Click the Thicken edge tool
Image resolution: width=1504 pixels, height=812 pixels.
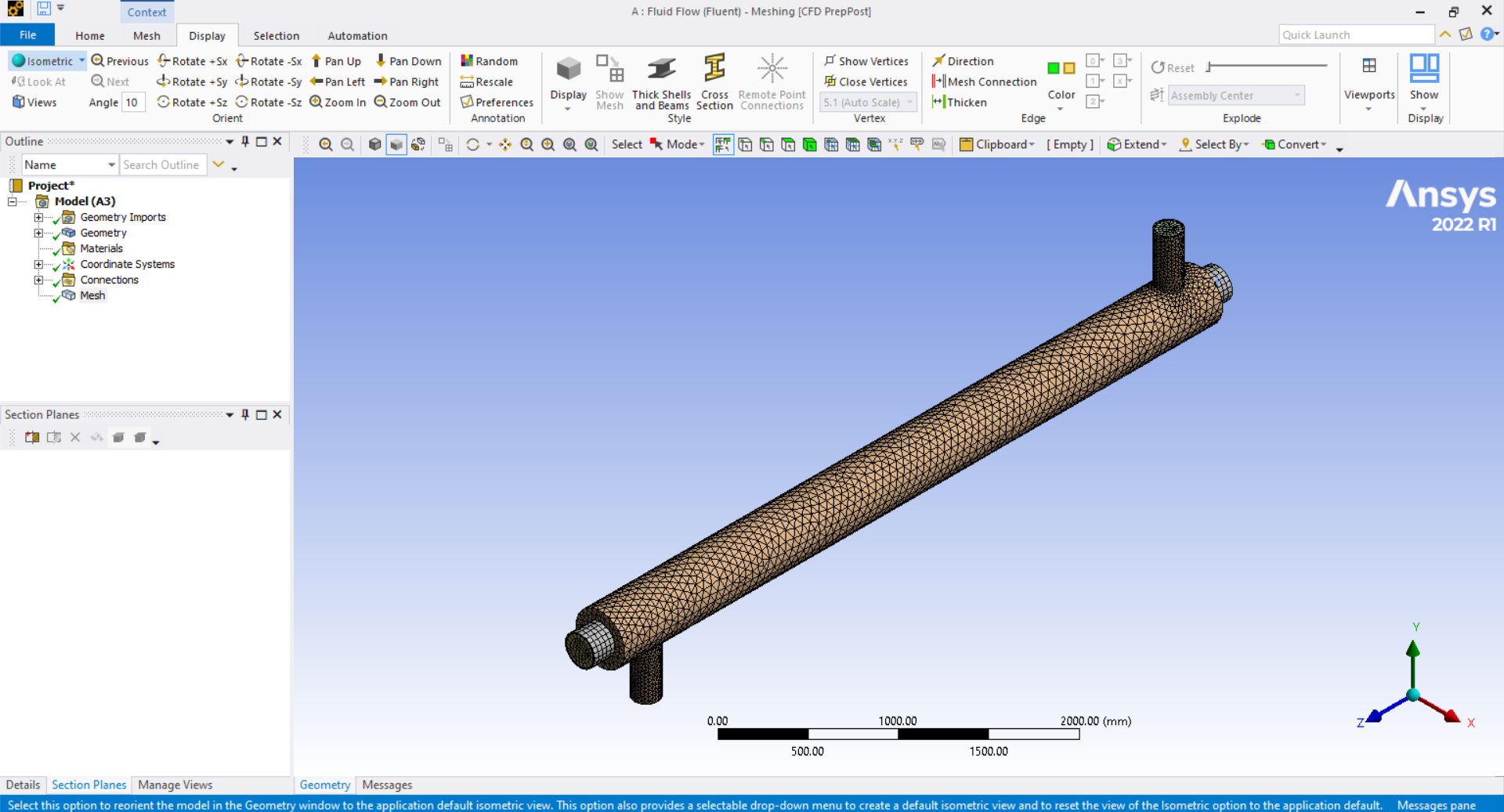tap(959, 102)
